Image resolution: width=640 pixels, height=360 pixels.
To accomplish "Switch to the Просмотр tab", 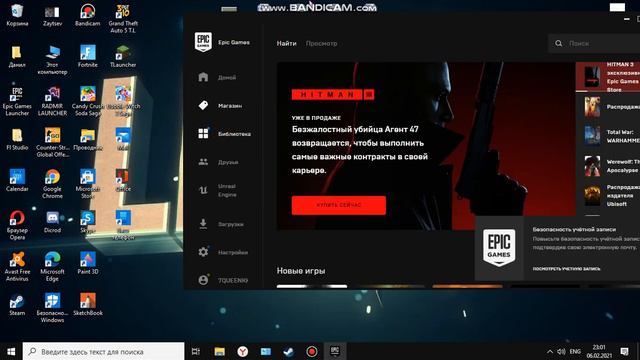I will pos(322,43).
